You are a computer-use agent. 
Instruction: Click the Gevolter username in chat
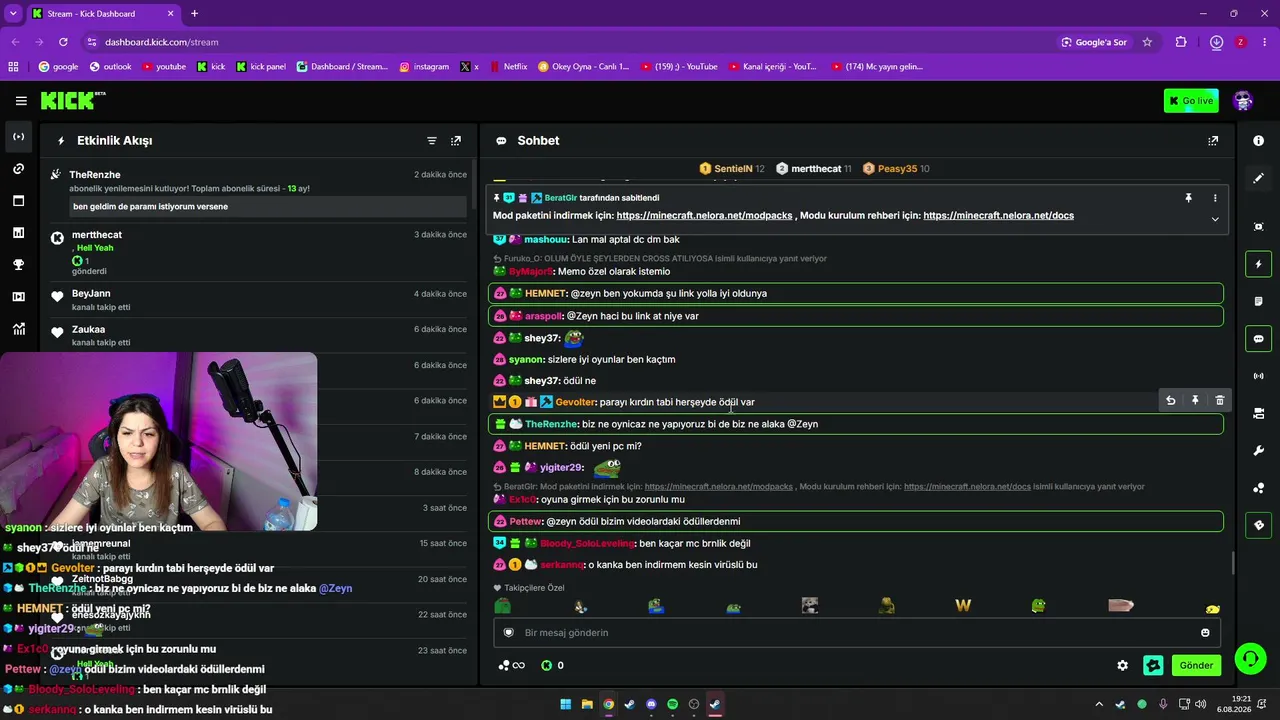[575, 402]
